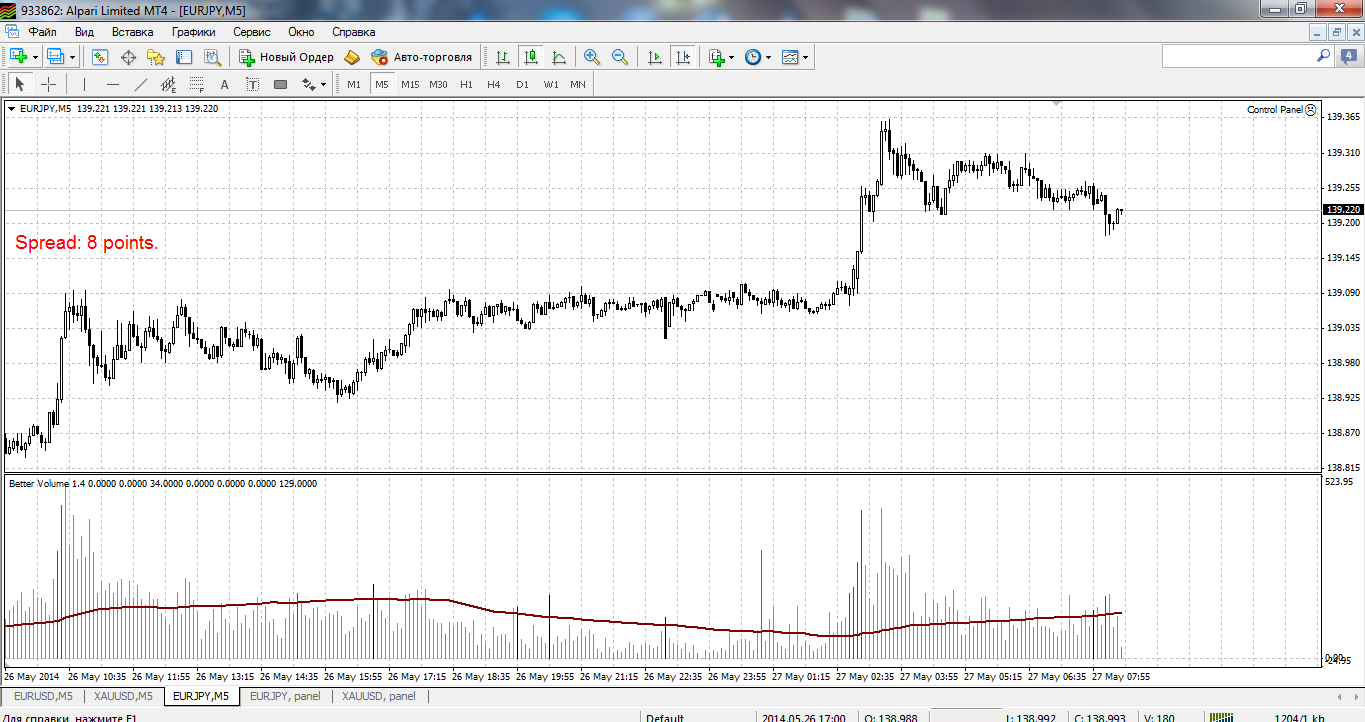Image resolution: width=1365 pixels, height=722 pixels.
Task: Switch chart to line chart mode
Action: 559,57
